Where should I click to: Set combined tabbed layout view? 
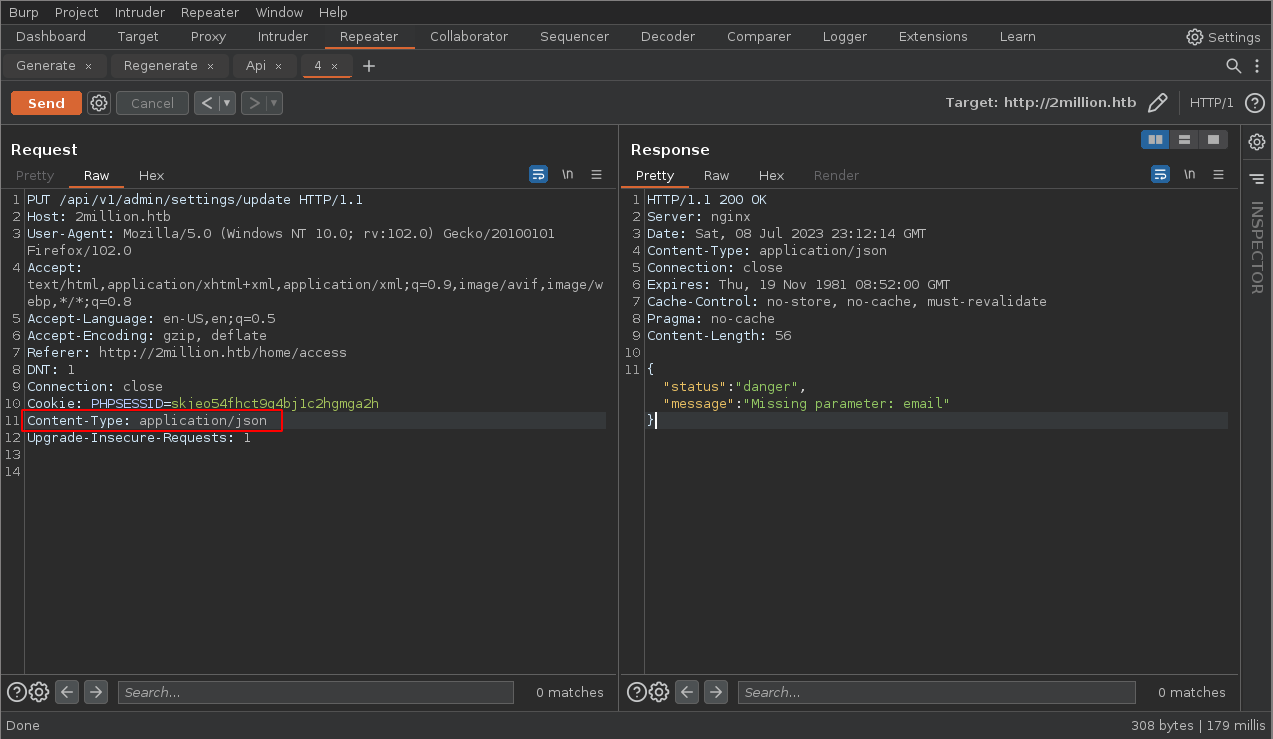(x=1213, y=140)
